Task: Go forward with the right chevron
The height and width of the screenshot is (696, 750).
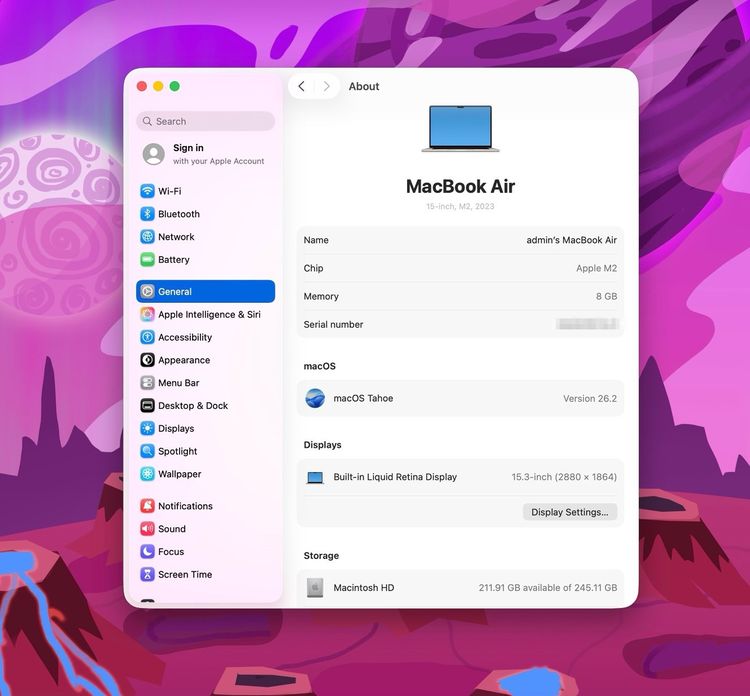Action: [327, 86]
